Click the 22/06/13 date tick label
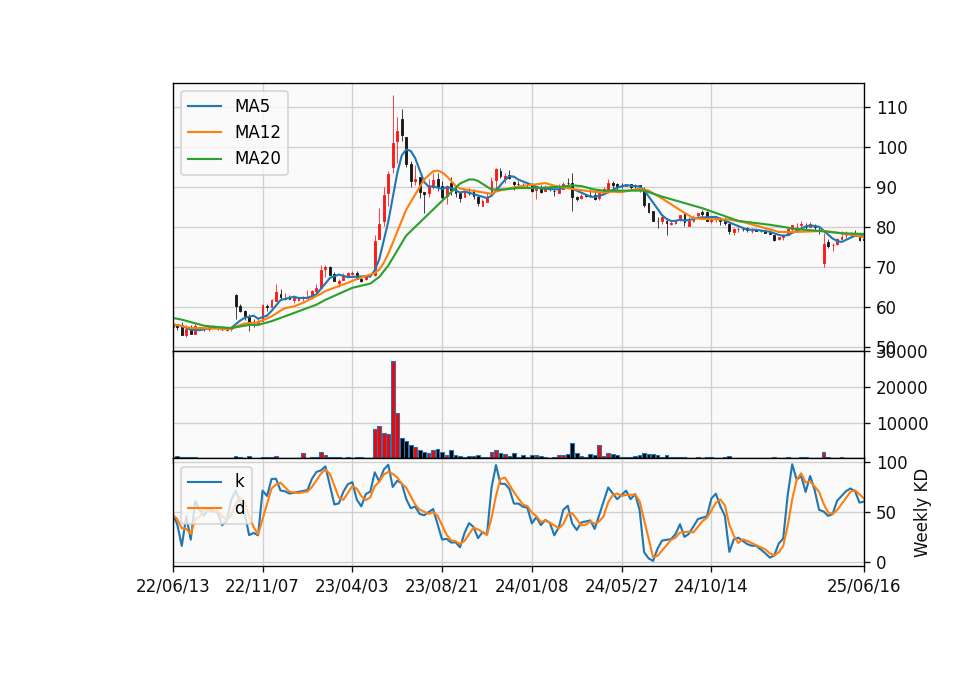960x690 pixels. [173, 587]
